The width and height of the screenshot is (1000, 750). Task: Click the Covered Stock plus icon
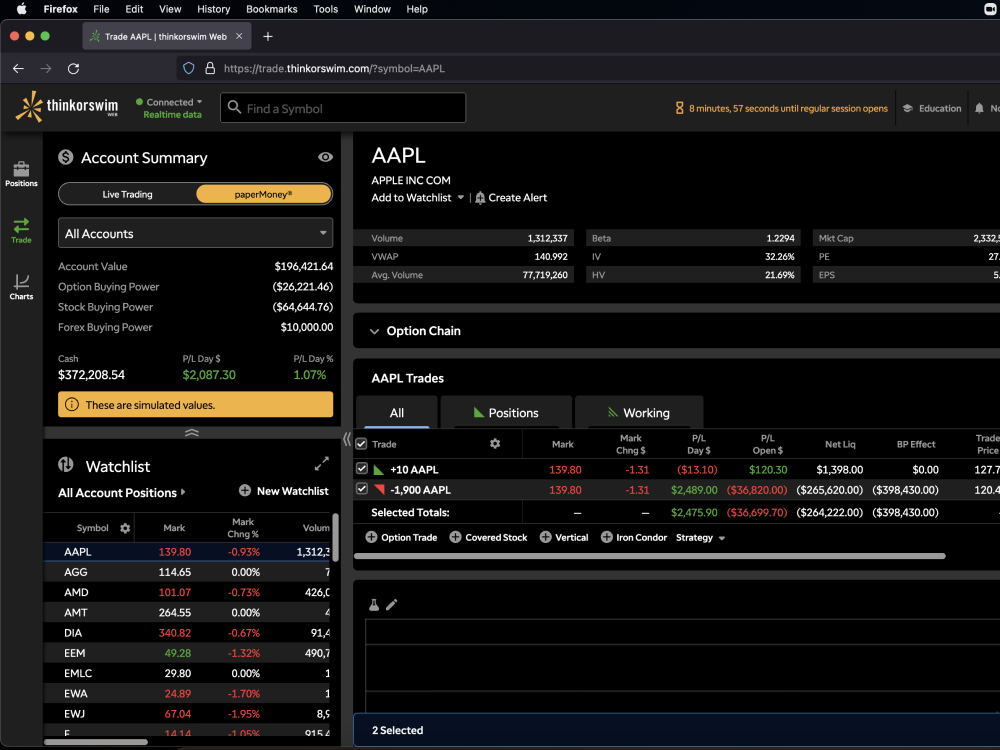pyautogui.click(x=455, y=537)
